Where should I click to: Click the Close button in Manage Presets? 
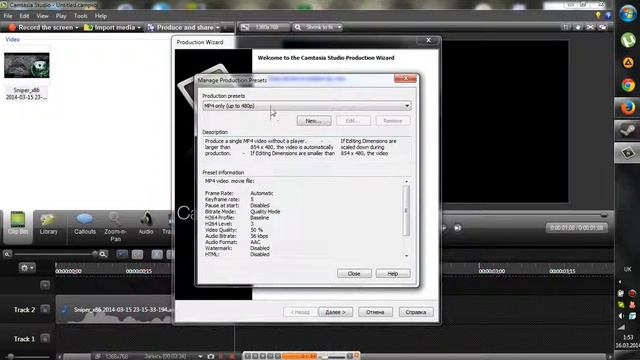pyautogui.click(x=354, y=273)
